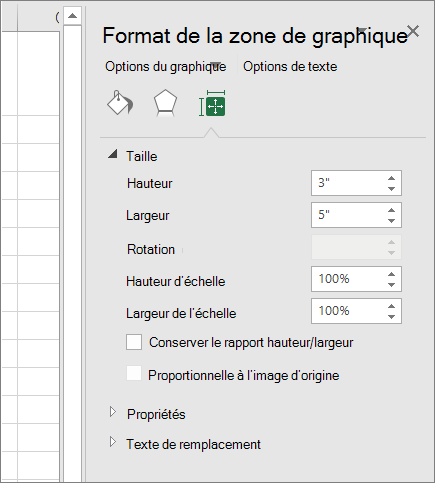Decrease Hauteur d'échelle with down arrow

391,285
